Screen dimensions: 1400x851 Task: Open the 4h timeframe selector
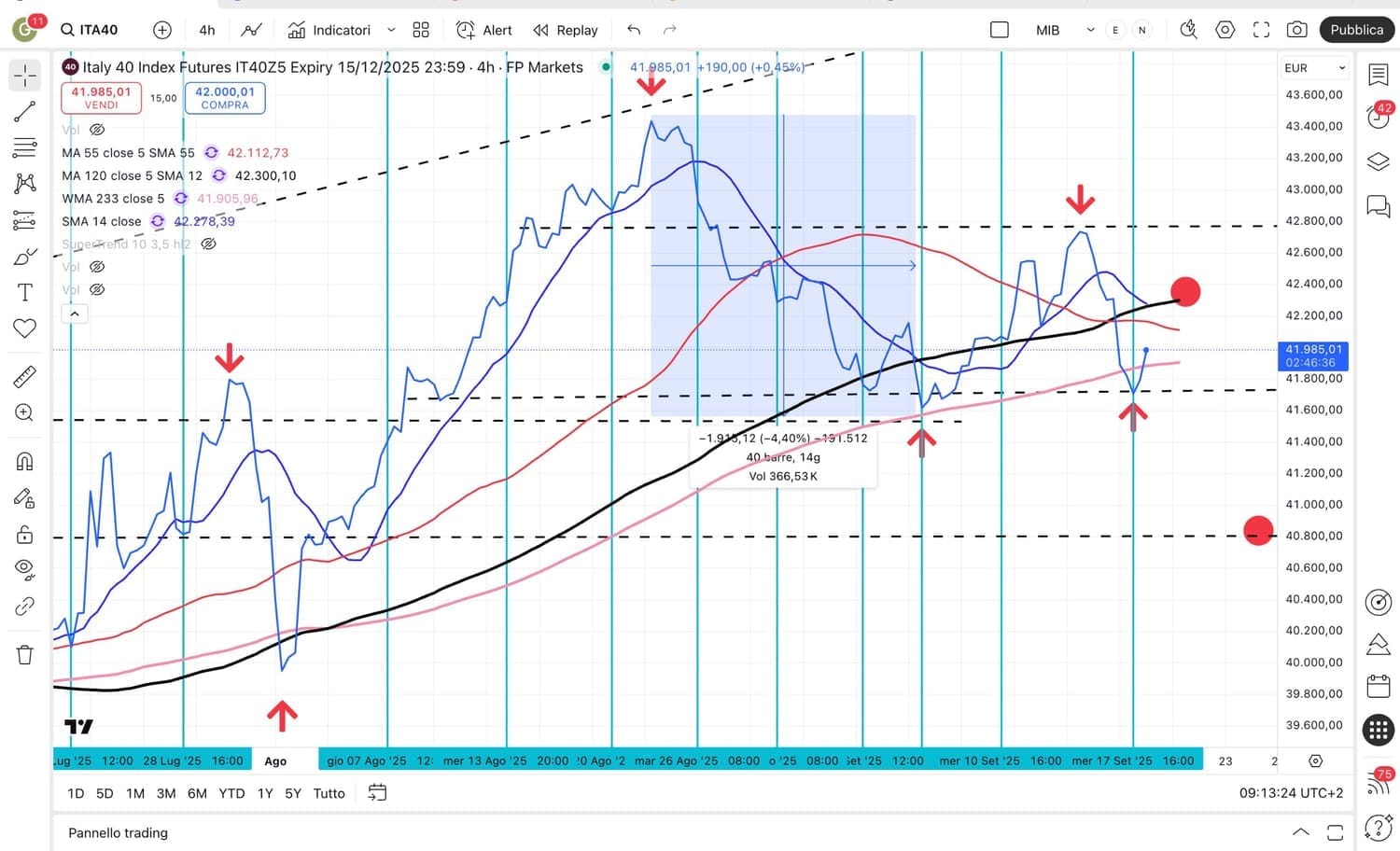[x=207, y=30]
